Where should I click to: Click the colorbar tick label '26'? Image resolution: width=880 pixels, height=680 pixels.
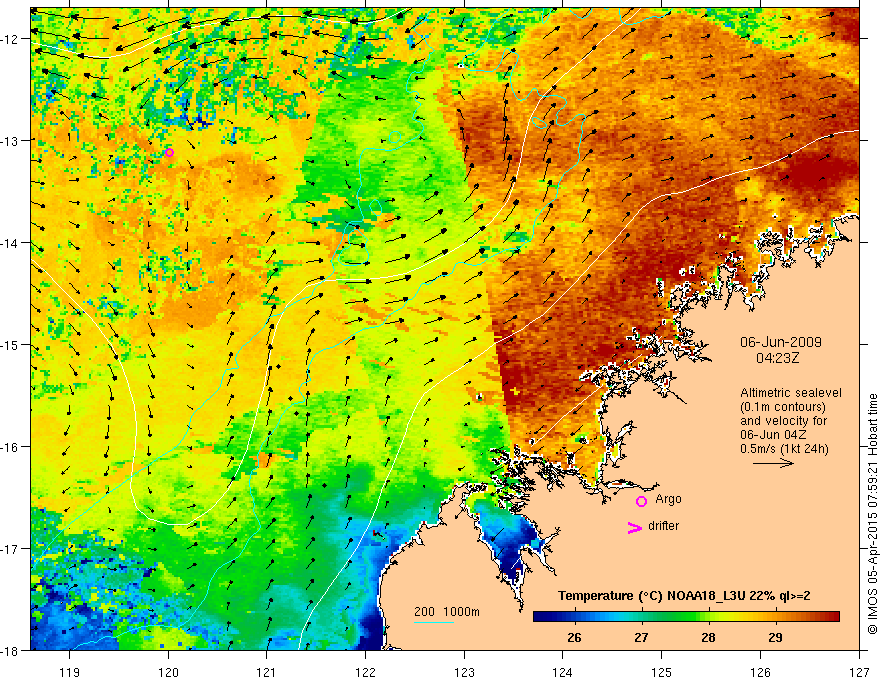point(574,638)
